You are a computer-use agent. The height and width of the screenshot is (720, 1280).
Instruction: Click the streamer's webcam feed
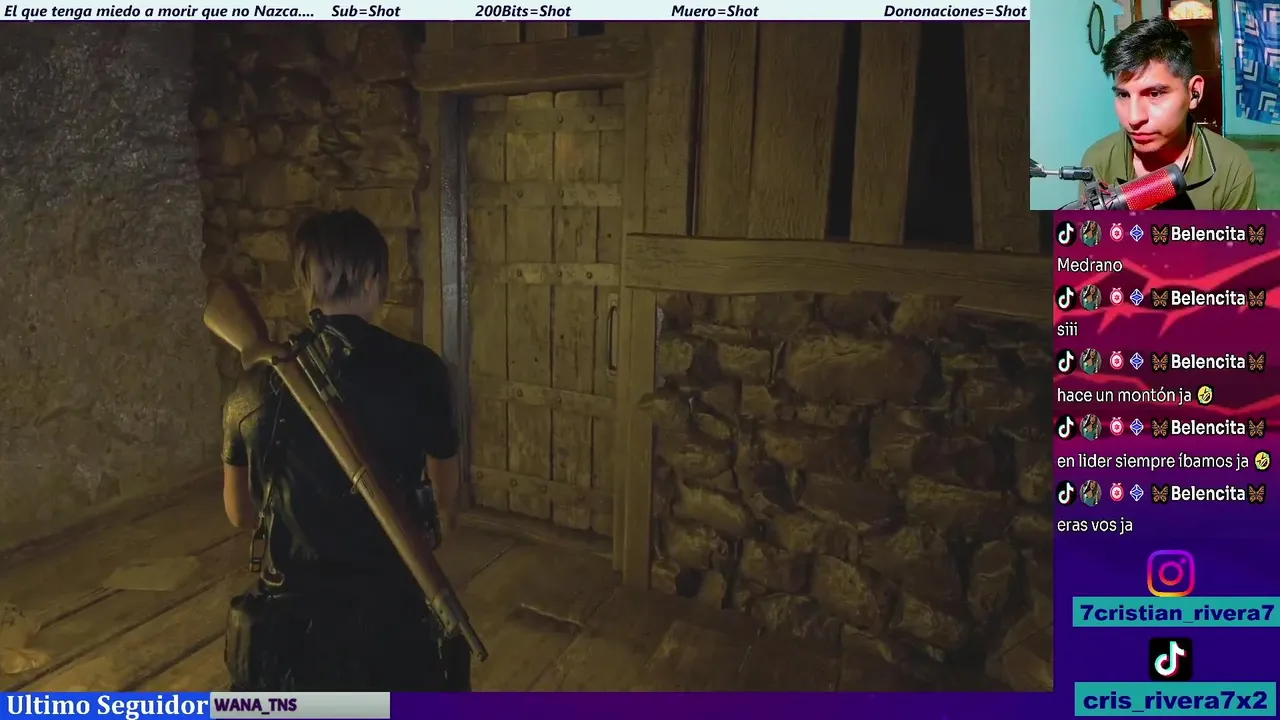coord(1155,104)
